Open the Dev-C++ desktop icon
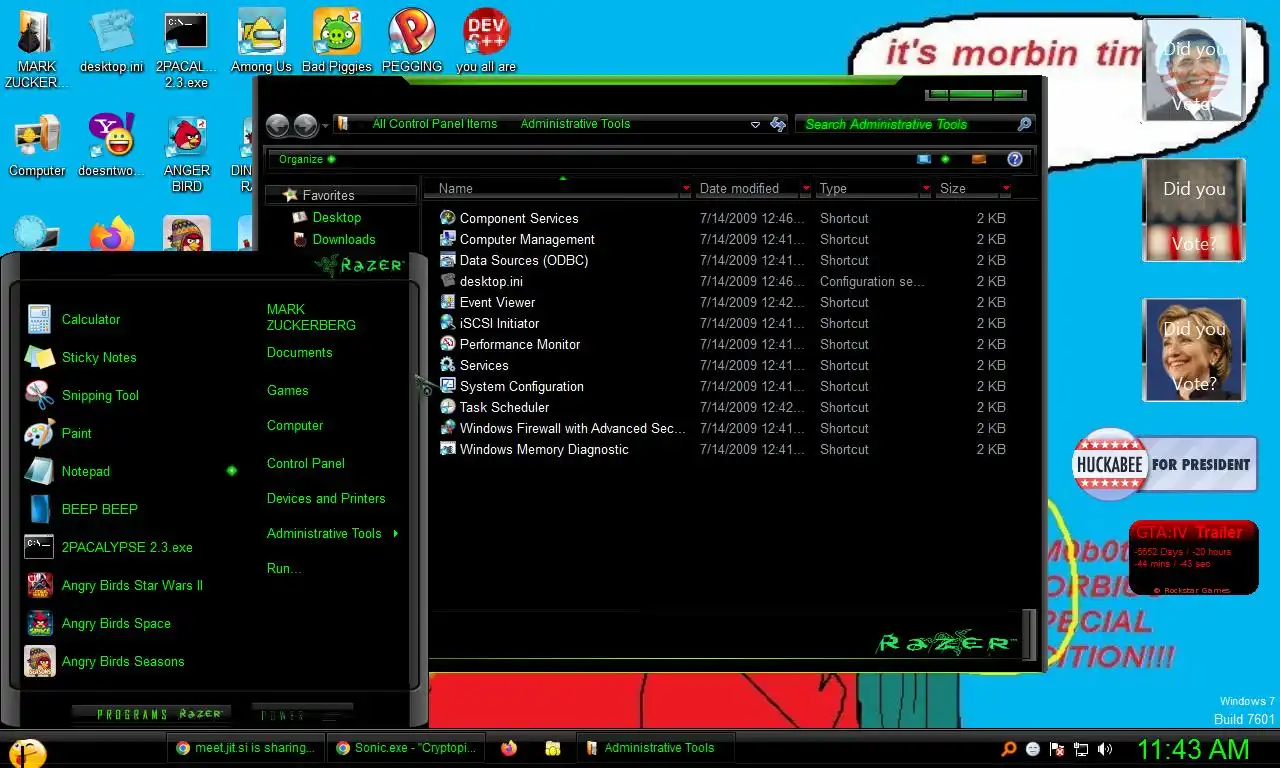 pos(487,42)
